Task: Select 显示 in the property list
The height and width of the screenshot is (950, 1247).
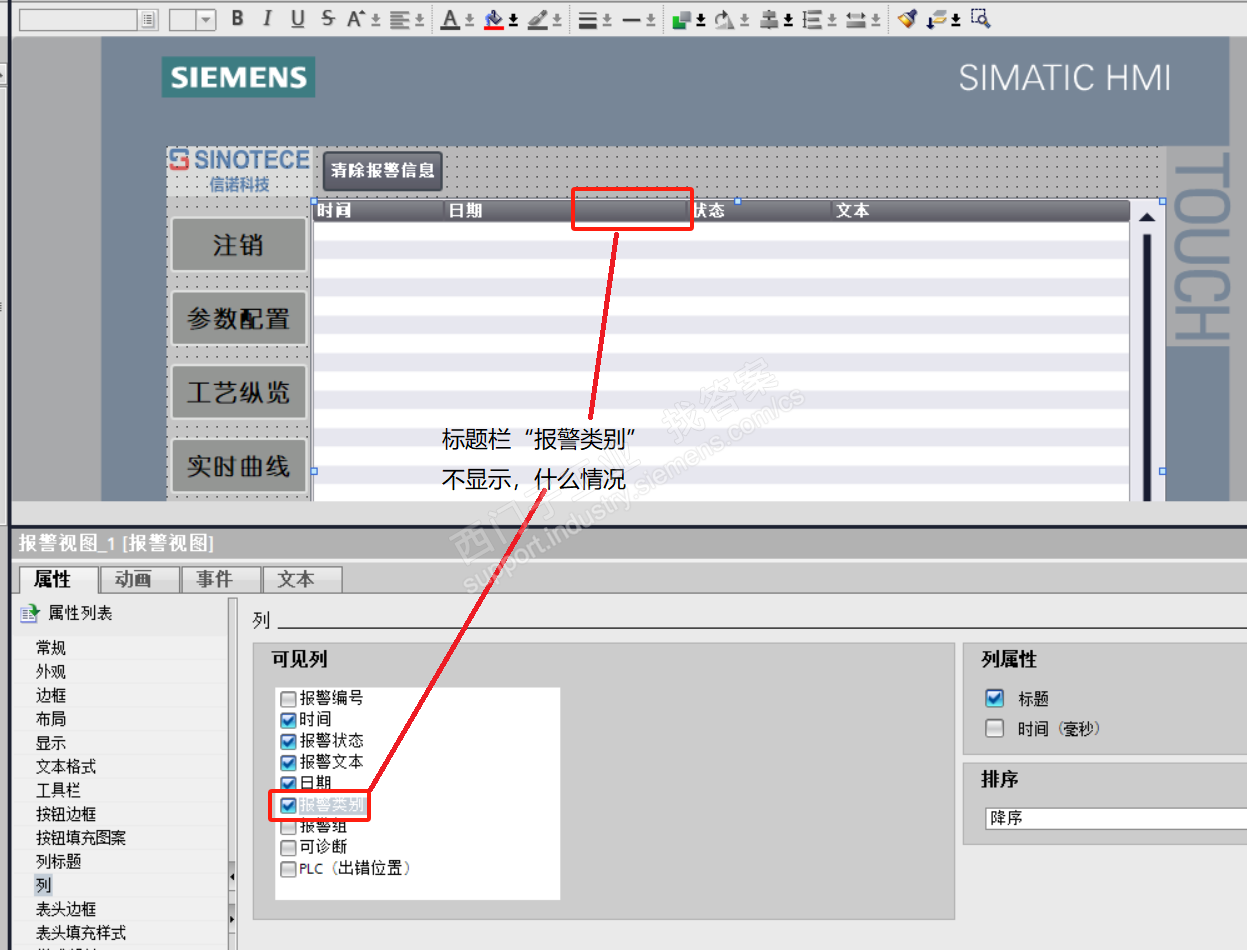Action: [x=51, y=743]
